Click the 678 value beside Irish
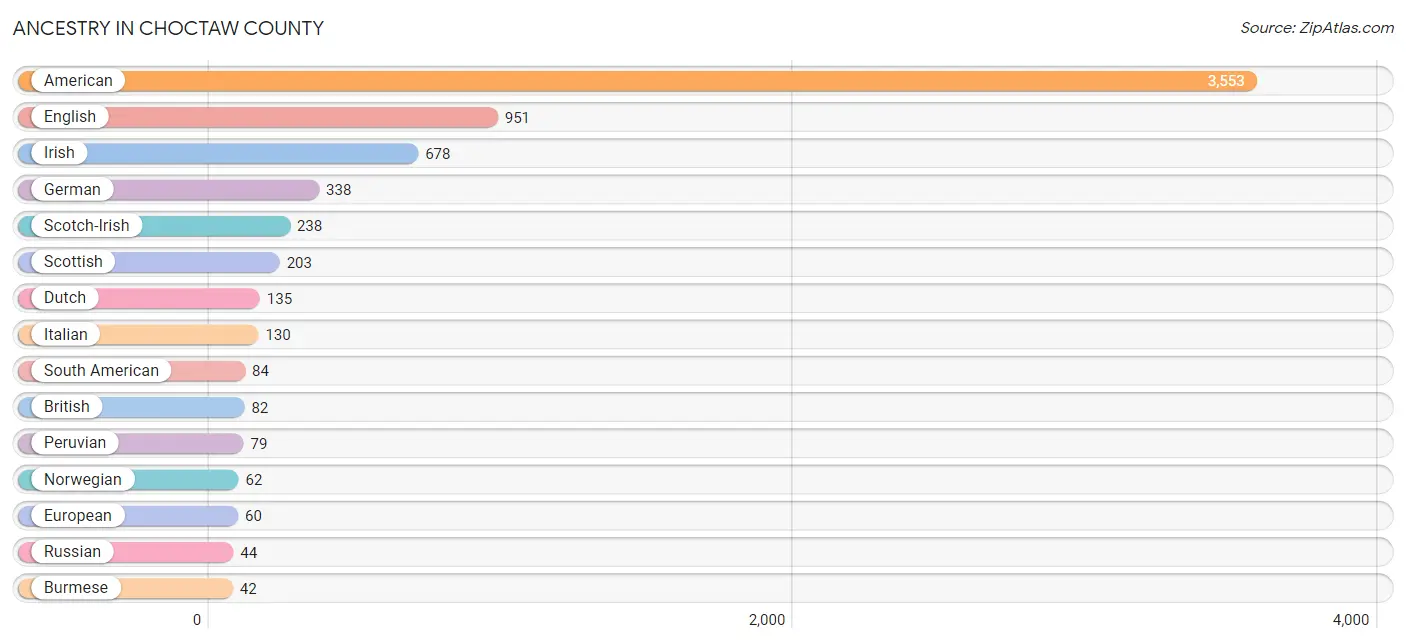 click(x=438, y=154)
